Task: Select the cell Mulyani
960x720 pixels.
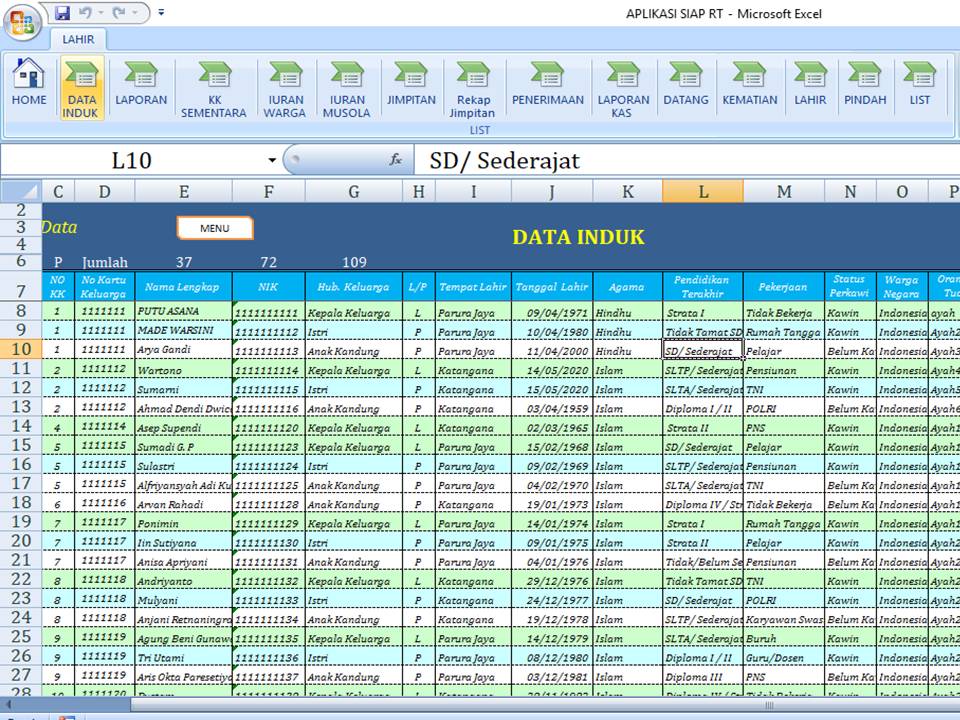Action: tap(183, 599)
